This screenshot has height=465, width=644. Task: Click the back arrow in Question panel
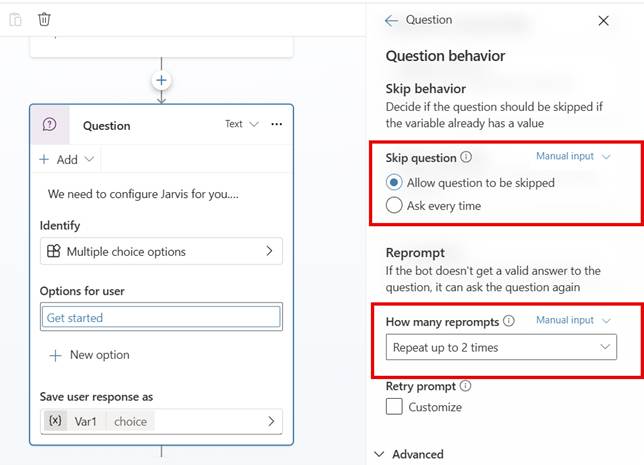pyautogui.click(x=391, y=20)
